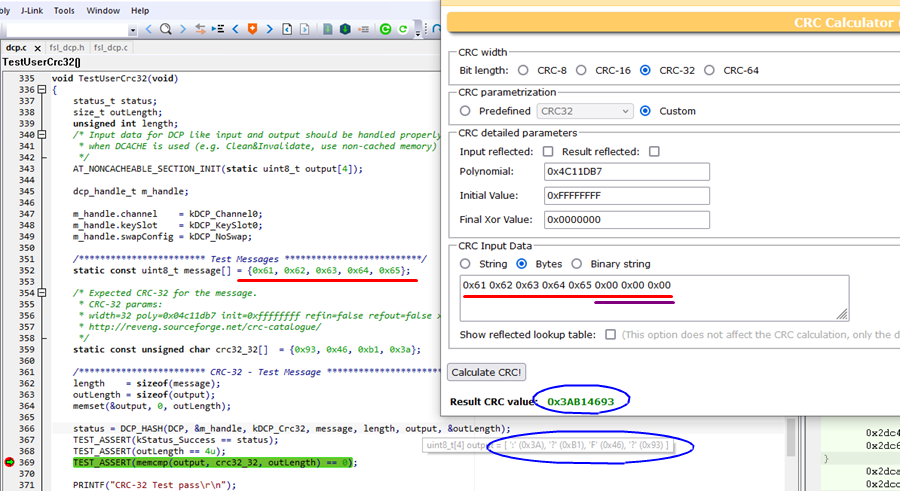Click the magnifier search icon in toolbar
The image size is (900, 491).
coord(166,29)
